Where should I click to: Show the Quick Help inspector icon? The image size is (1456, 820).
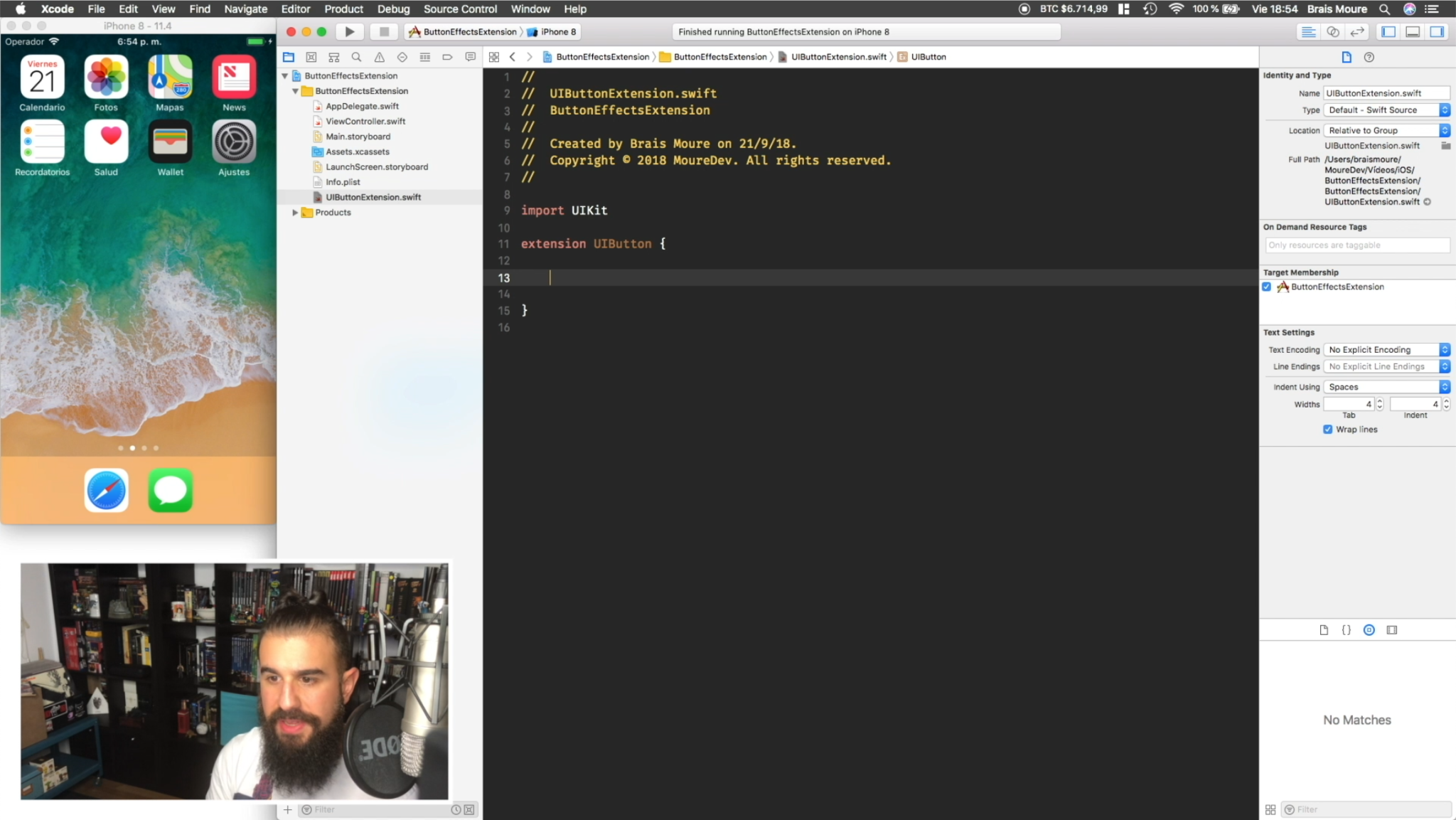click(1369, 57)
